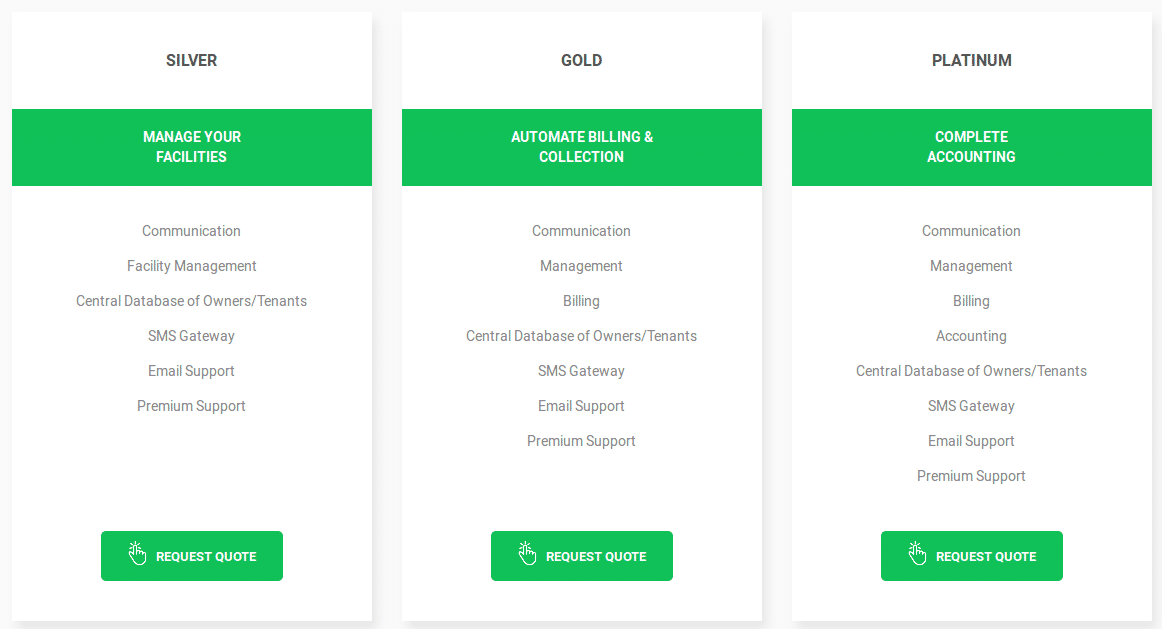Request a quote for the Platinum plan
Screen dimensions: 1162x629
tap(972, 556)
